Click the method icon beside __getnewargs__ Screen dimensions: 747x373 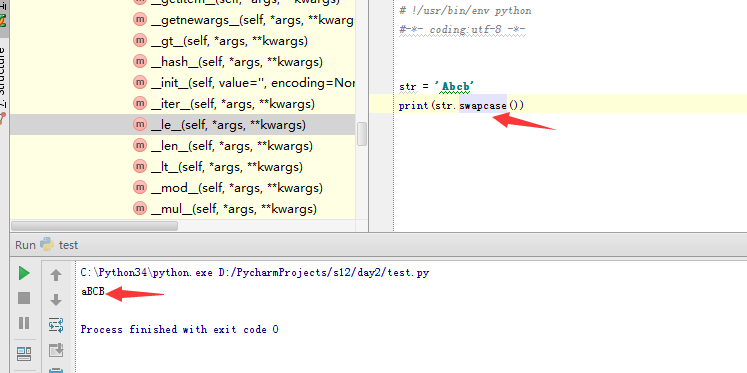tap(140, 20)
